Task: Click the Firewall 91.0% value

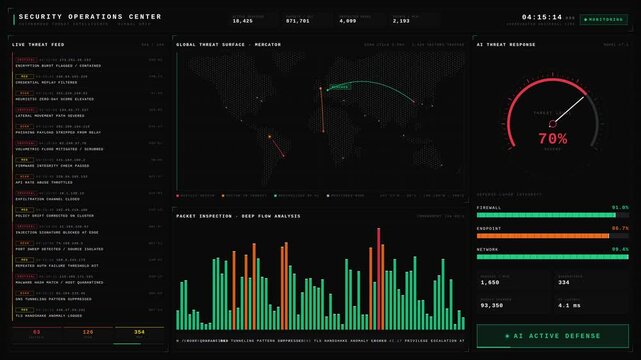Action: (620, 208)
